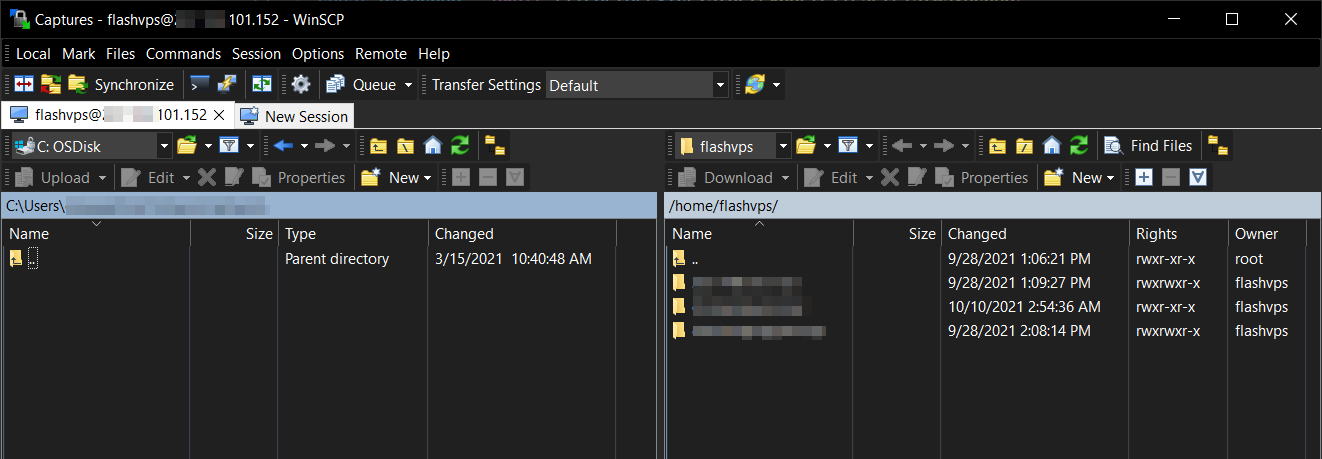
Task: Sort remote files by Rights column
Action: pos(1156,234)
